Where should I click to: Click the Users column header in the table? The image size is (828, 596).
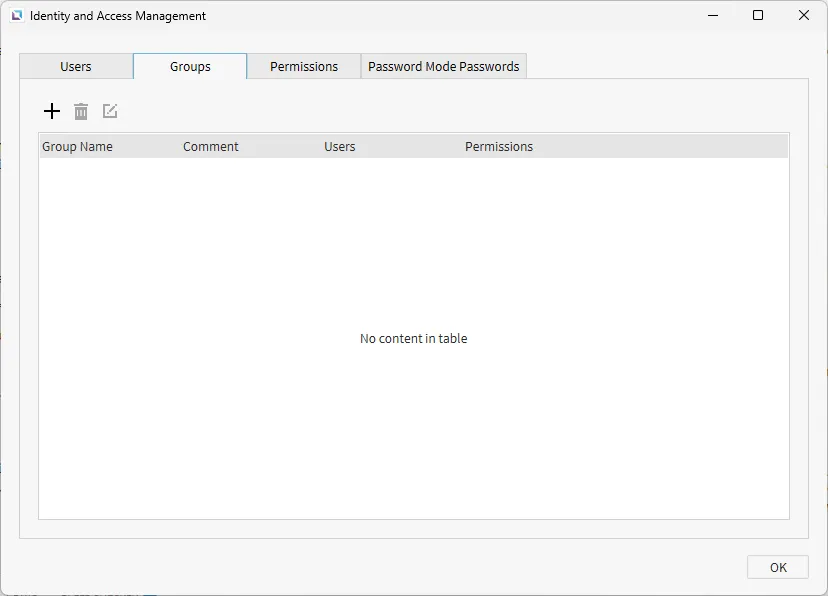coord(340,147)
